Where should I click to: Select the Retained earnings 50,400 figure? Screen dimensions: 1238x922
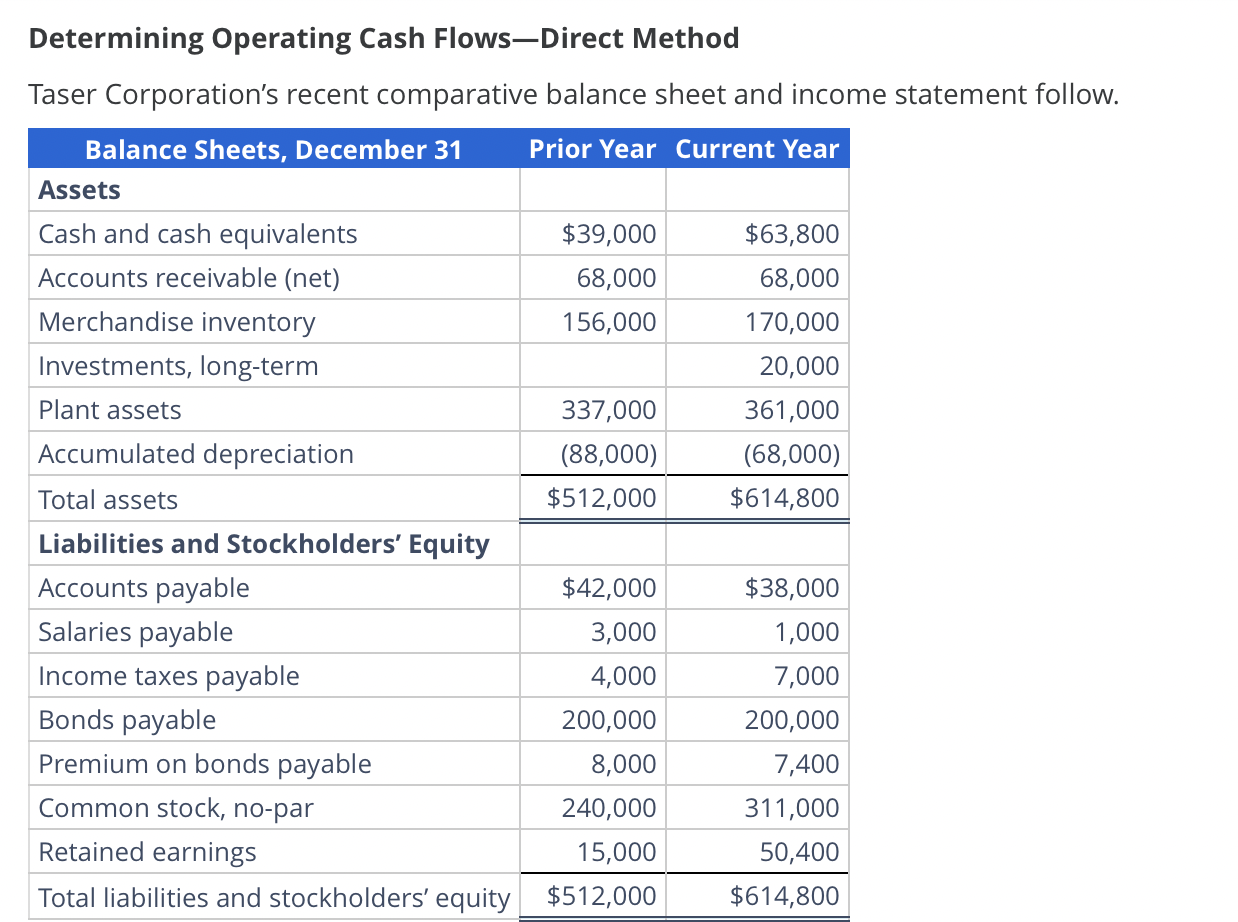point(801,851)
